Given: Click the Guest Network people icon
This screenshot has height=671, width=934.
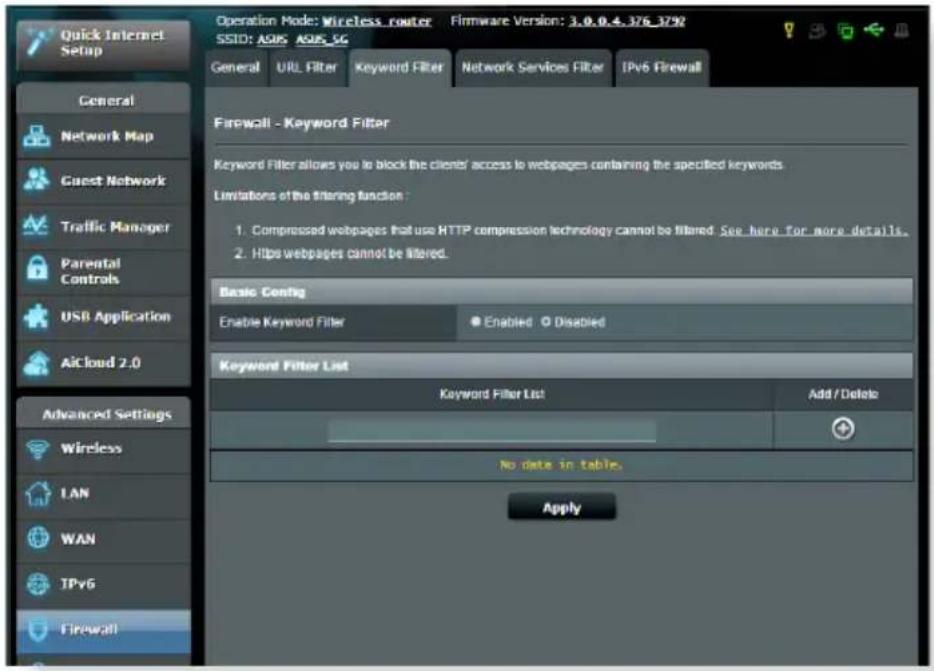Looking at the screenshot, I should click(x=37, y=180).
